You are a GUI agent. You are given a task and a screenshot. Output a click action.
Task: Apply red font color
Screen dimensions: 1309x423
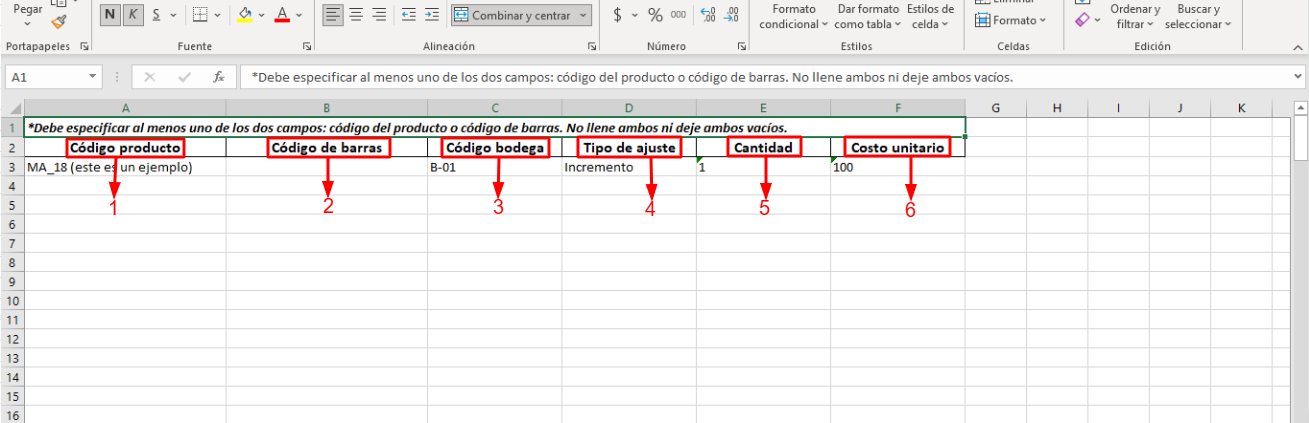tap(282, 15)
